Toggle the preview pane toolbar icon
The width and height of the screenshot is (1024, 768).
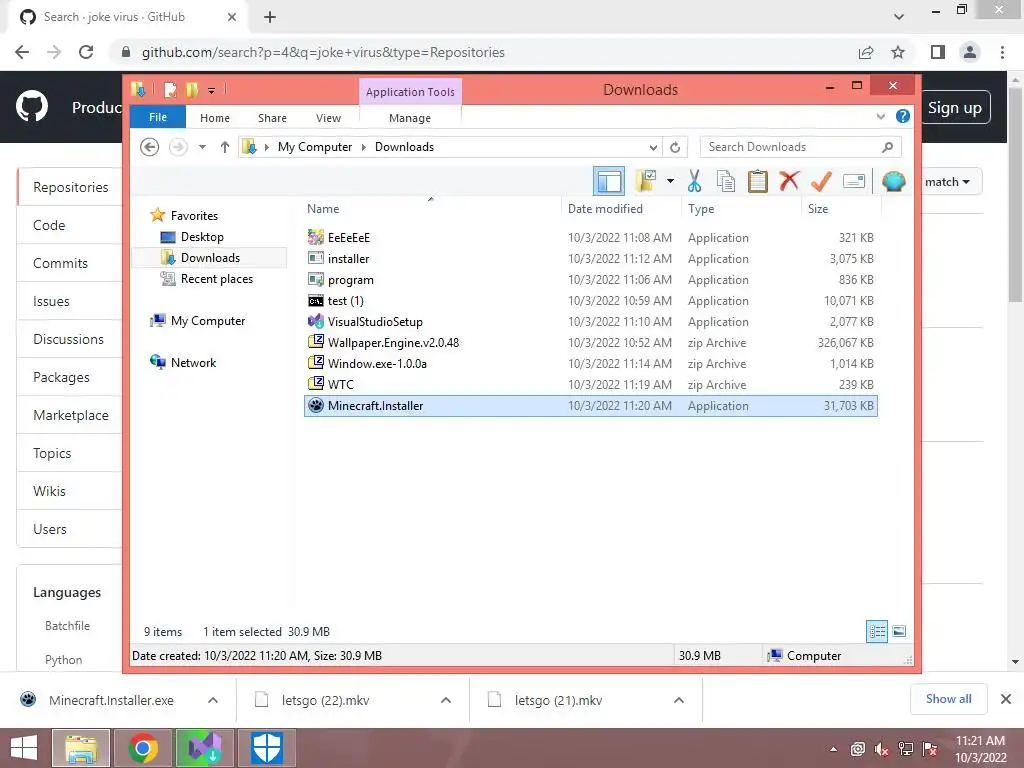(x=609, y=181)
